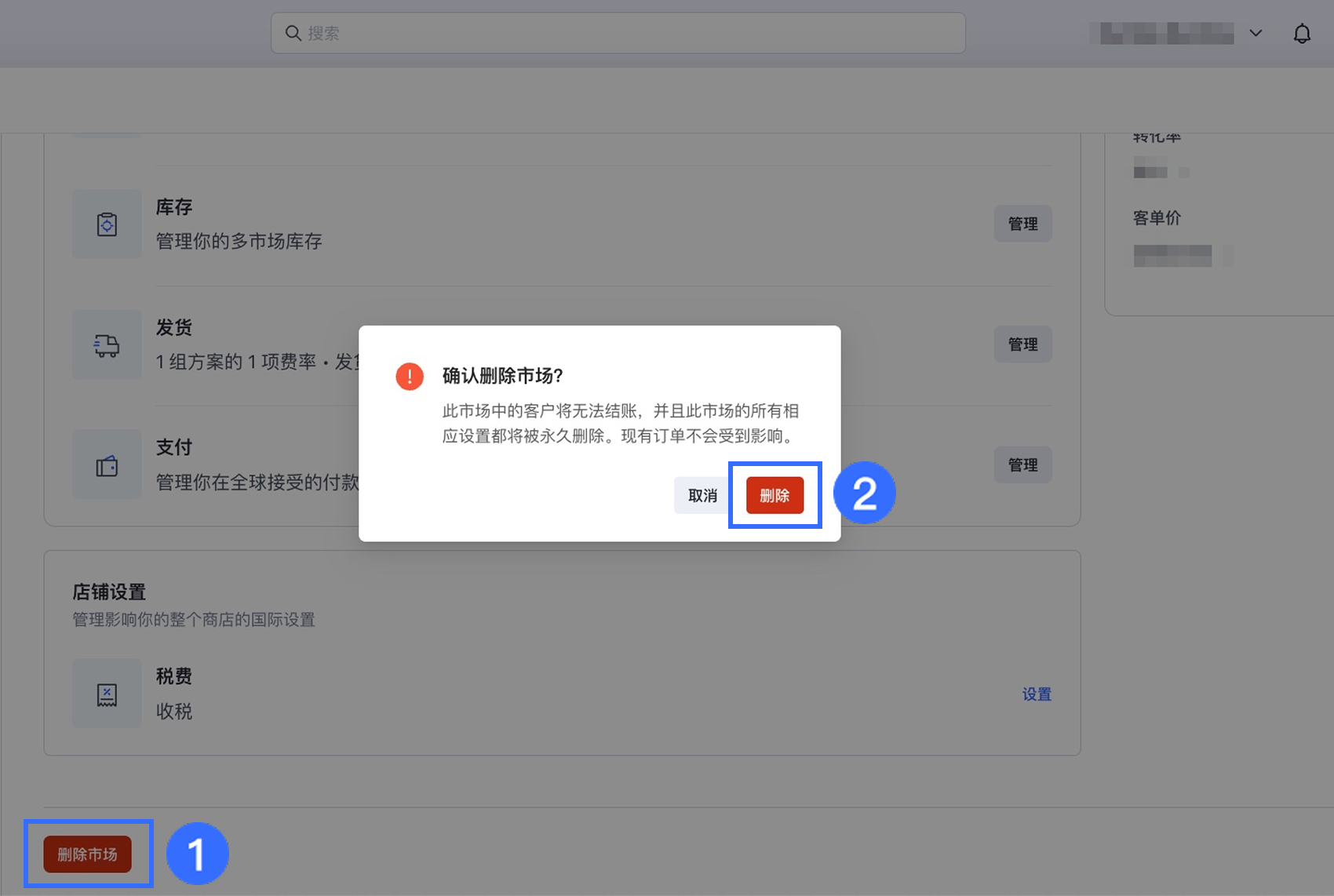Expand the account dropdown chevron
Image resolution: width=1334 pixels, height=896 pixels.
coord(1256,33)
